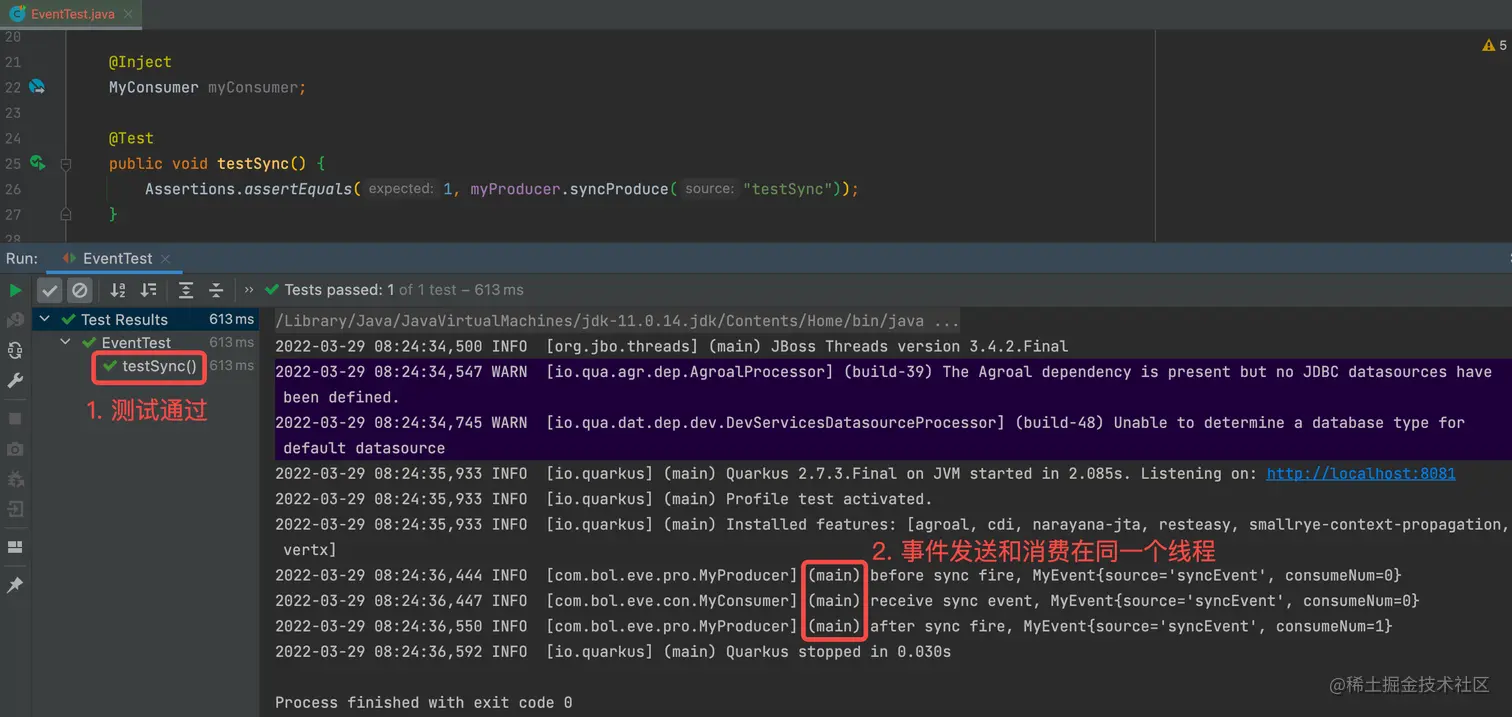Pin the Run tab with pin icon

[15, 585]
